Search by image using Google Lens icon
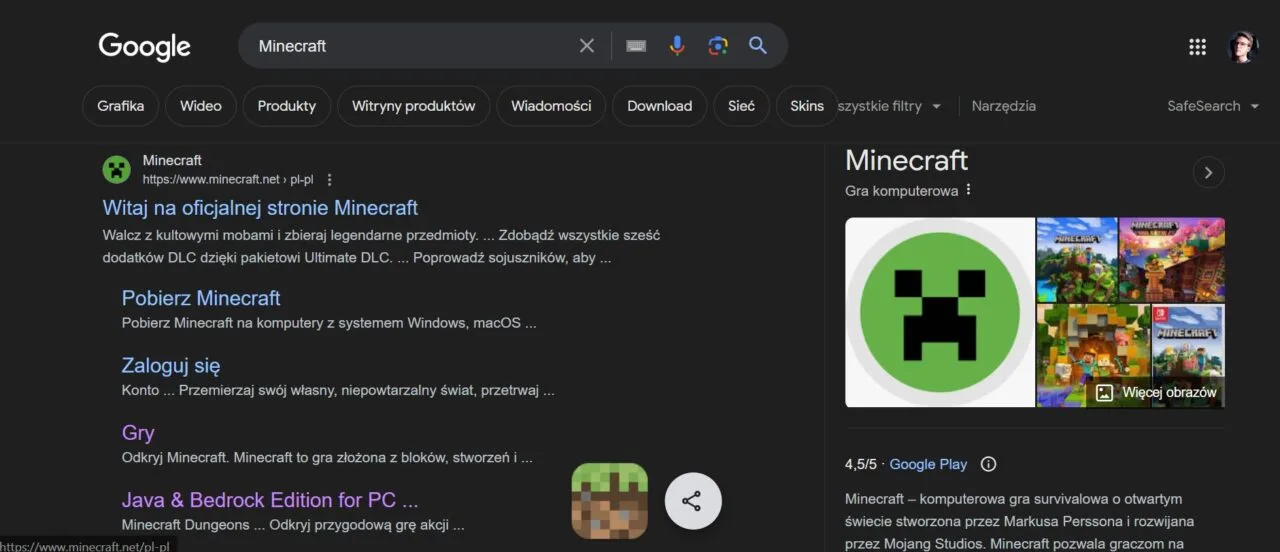This screenshot has height=552, width=1280. click(x=717, y=46)
